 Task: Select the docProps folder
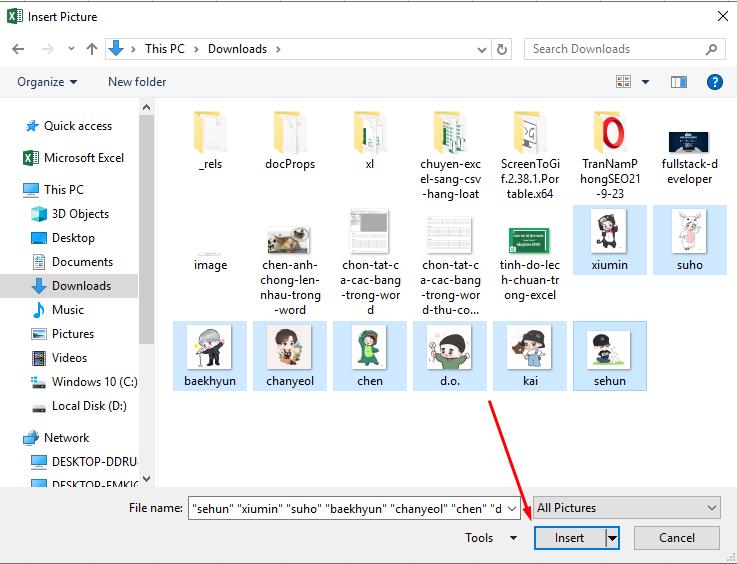click(290, 140)
